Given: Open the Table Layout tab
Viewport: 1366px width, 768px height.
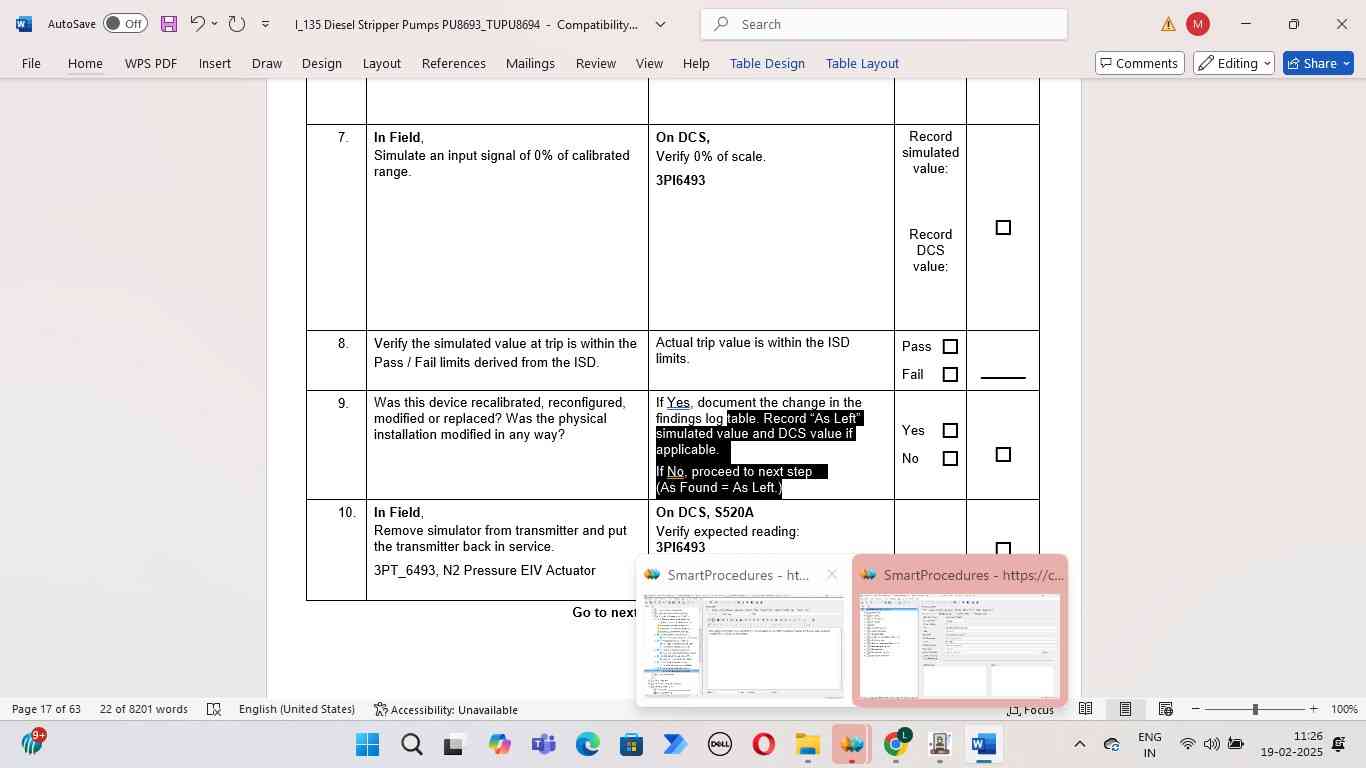Looking at the screenshot, I should coord(862,63).
